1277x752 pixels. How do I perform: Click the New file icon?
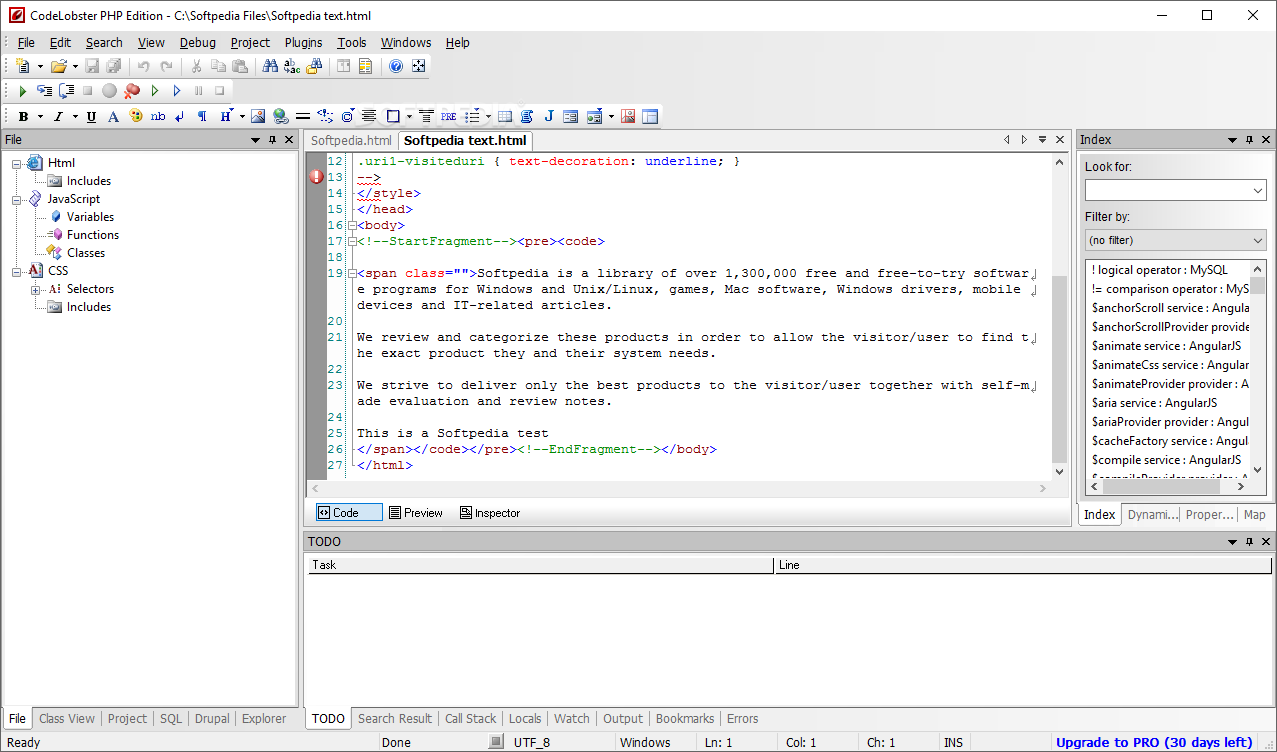[x=23, y=66]
